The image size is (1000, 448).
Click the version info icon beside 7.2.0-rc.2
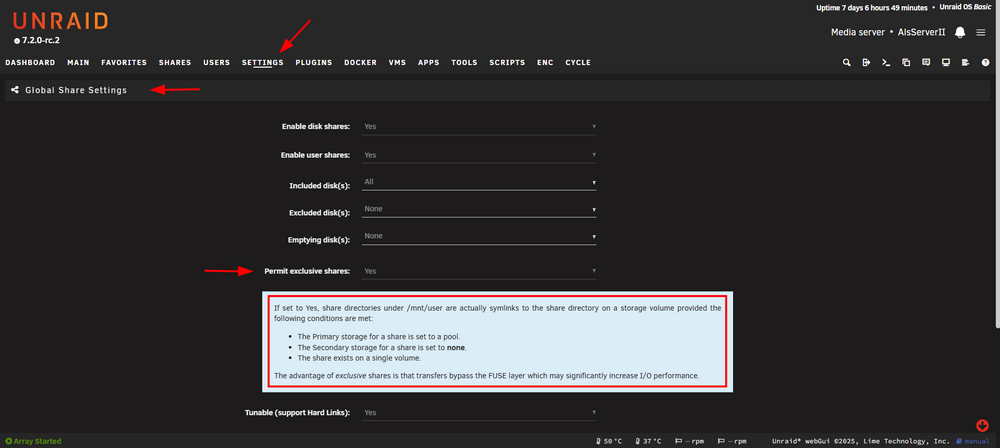[17, 41]
